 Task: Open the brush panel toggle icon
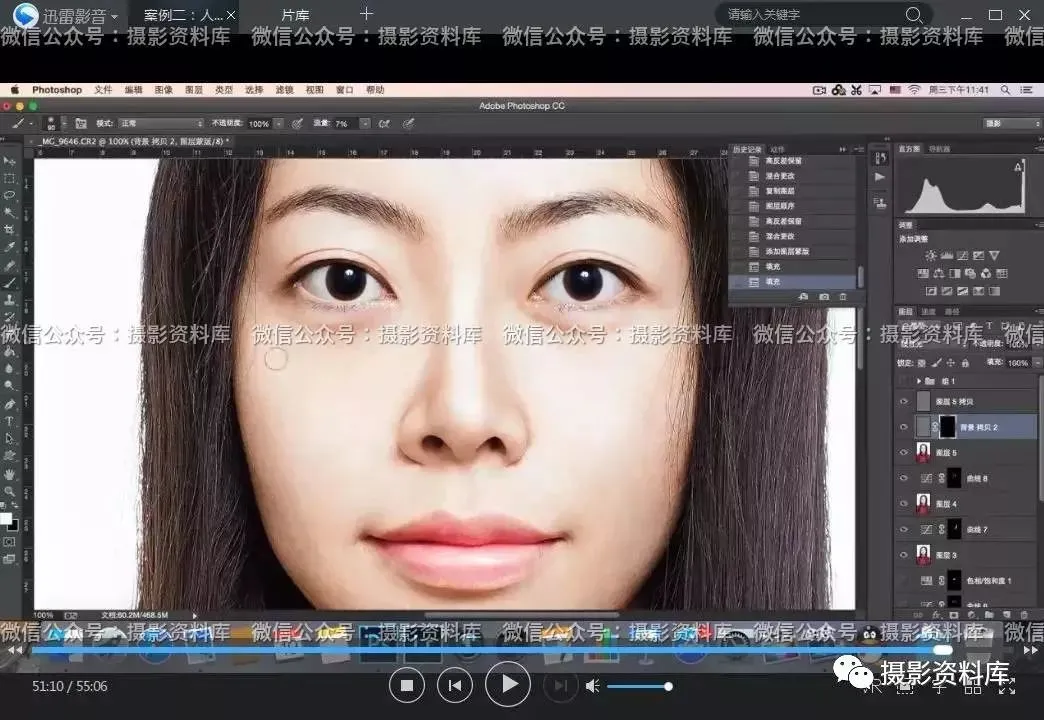pyautogui.click(x=81, y=123)
